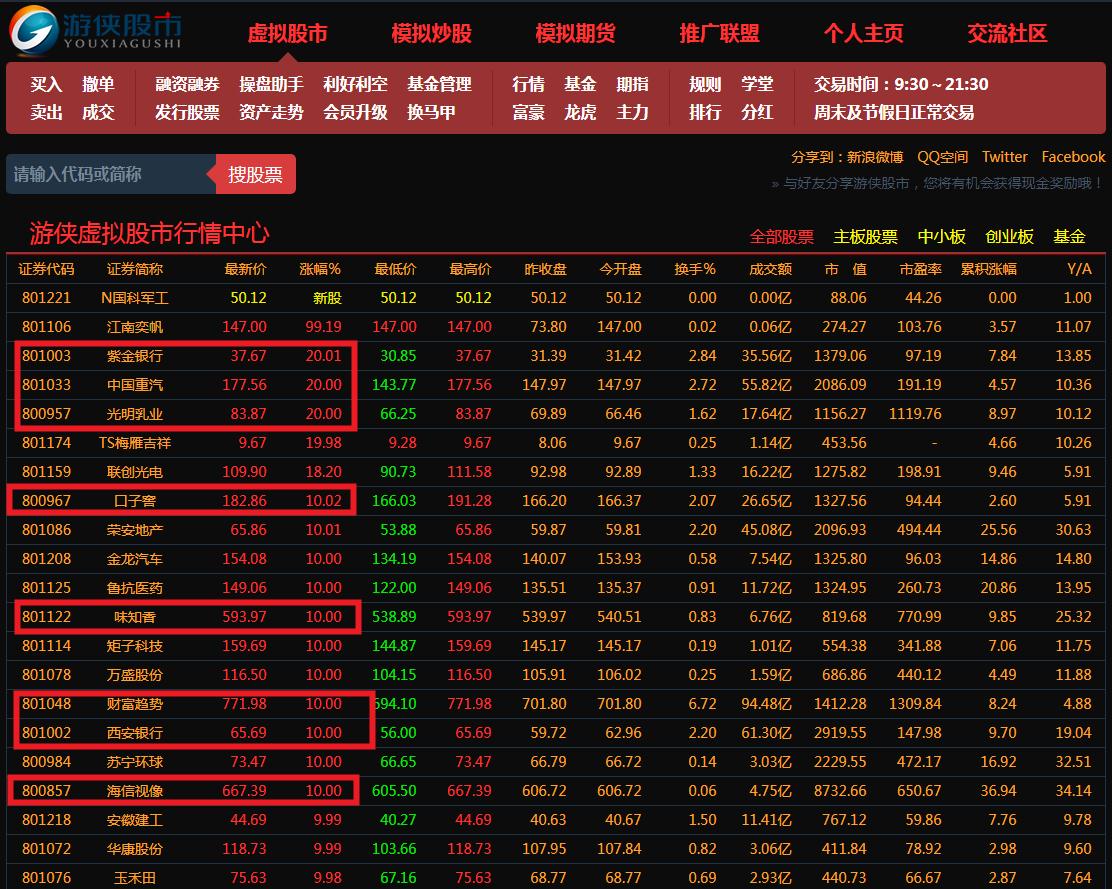Click the 买入 menu link
The image size is (1112, 889).
tap(46, 84)
